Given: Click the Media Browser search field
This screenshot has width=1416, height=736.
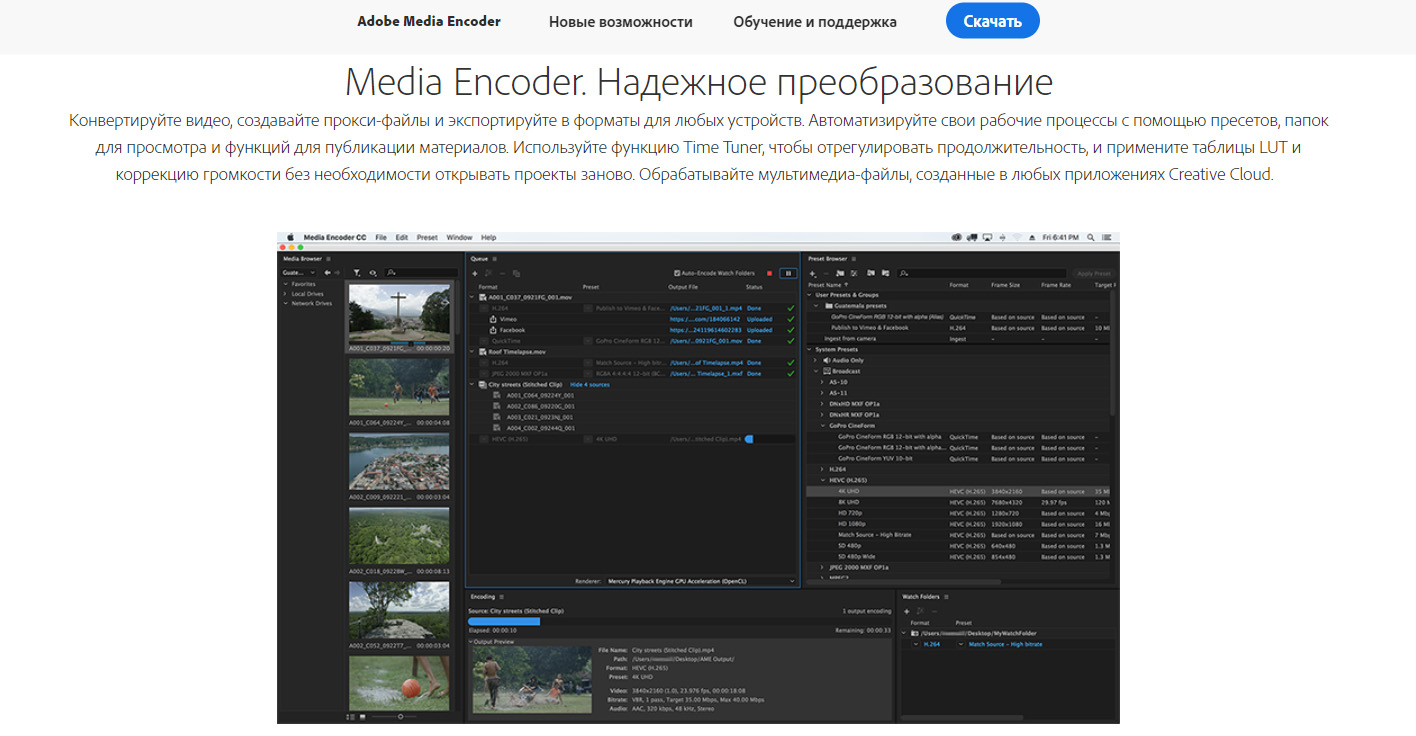Looking at the screenshot, I should pyautogui.click(x=422, y=272).
